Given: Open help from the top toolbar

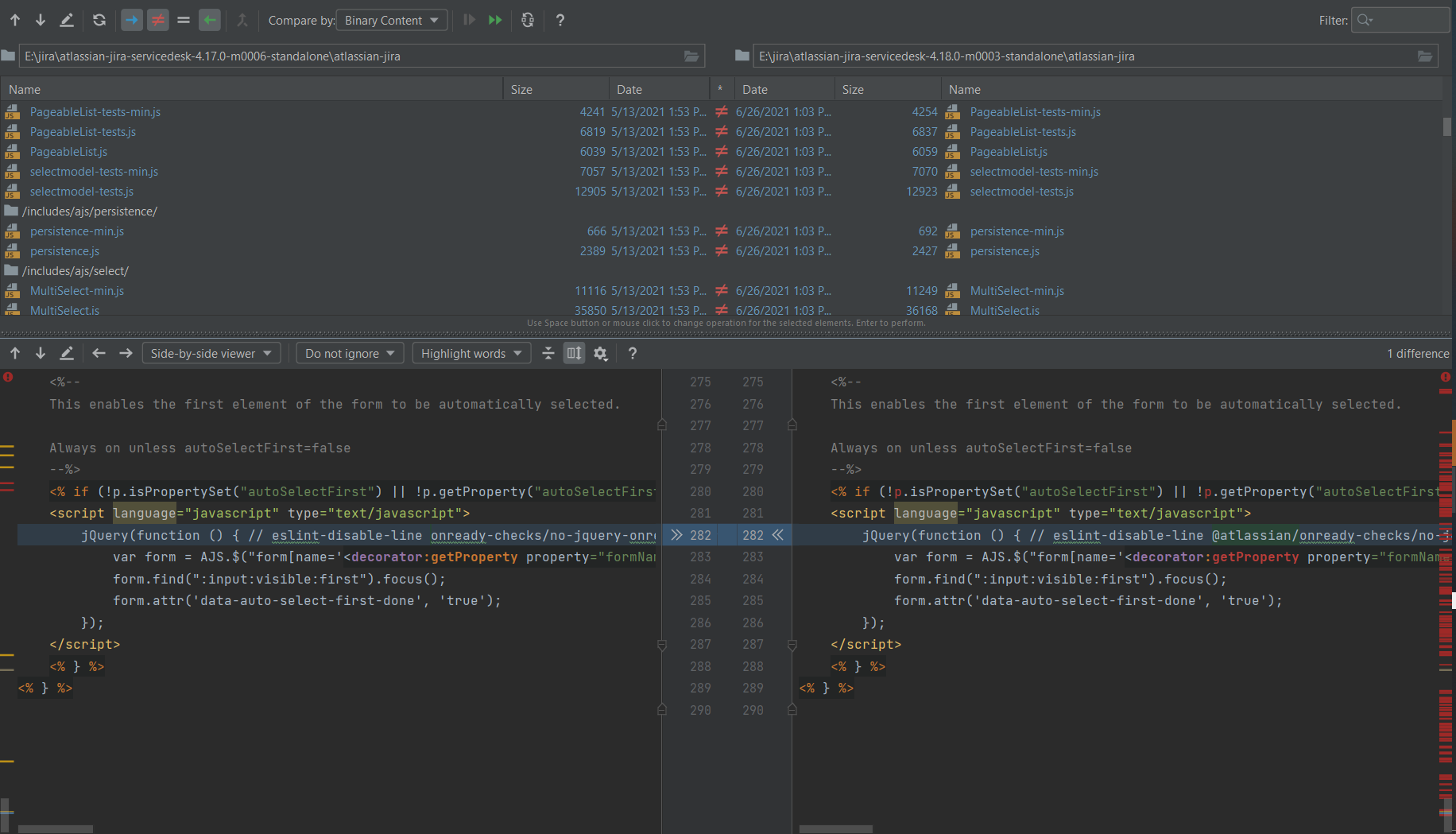Looking at the screenshot, I should (560, 20).
